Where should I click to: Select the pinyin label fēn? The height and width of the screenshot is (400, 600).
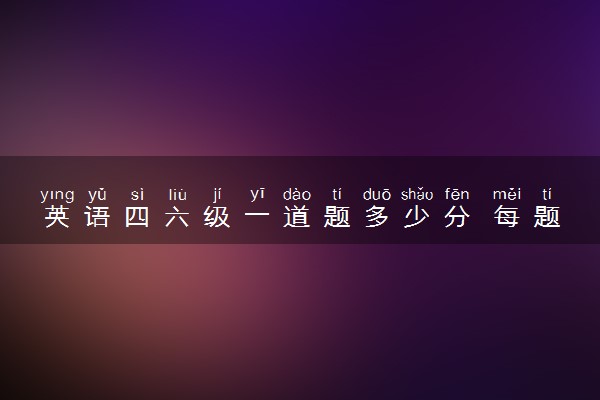tap(457, 195)
